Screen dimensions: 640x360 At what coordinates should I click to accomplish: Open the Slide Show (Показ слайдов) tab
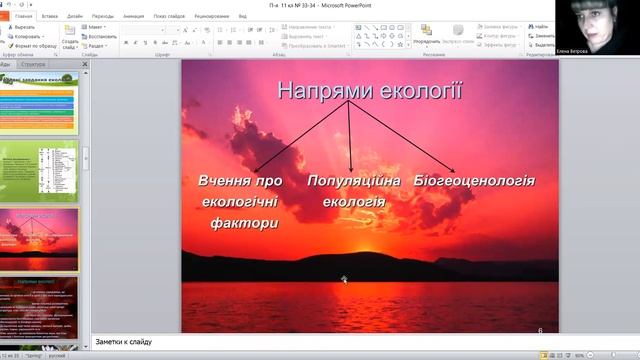(169, 16)
